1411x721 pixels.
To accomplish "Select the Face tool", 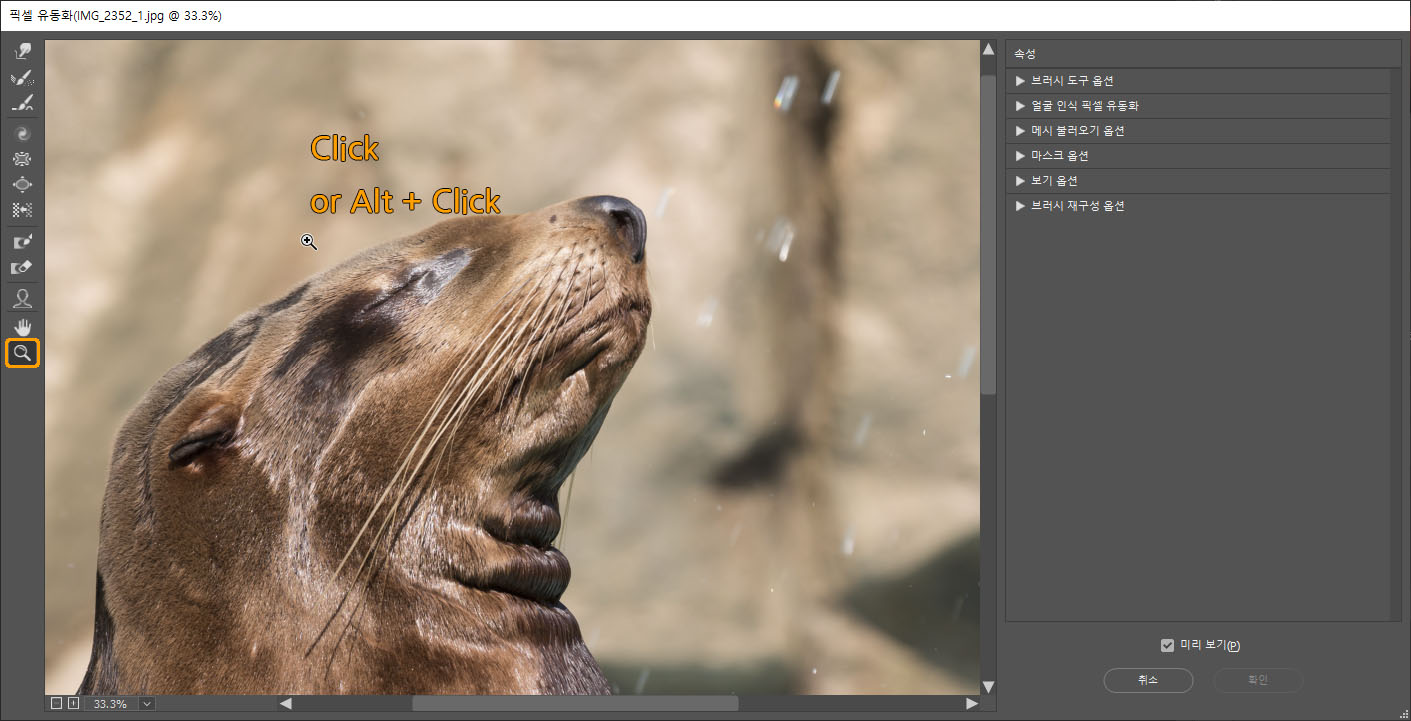I will [22, 298].
